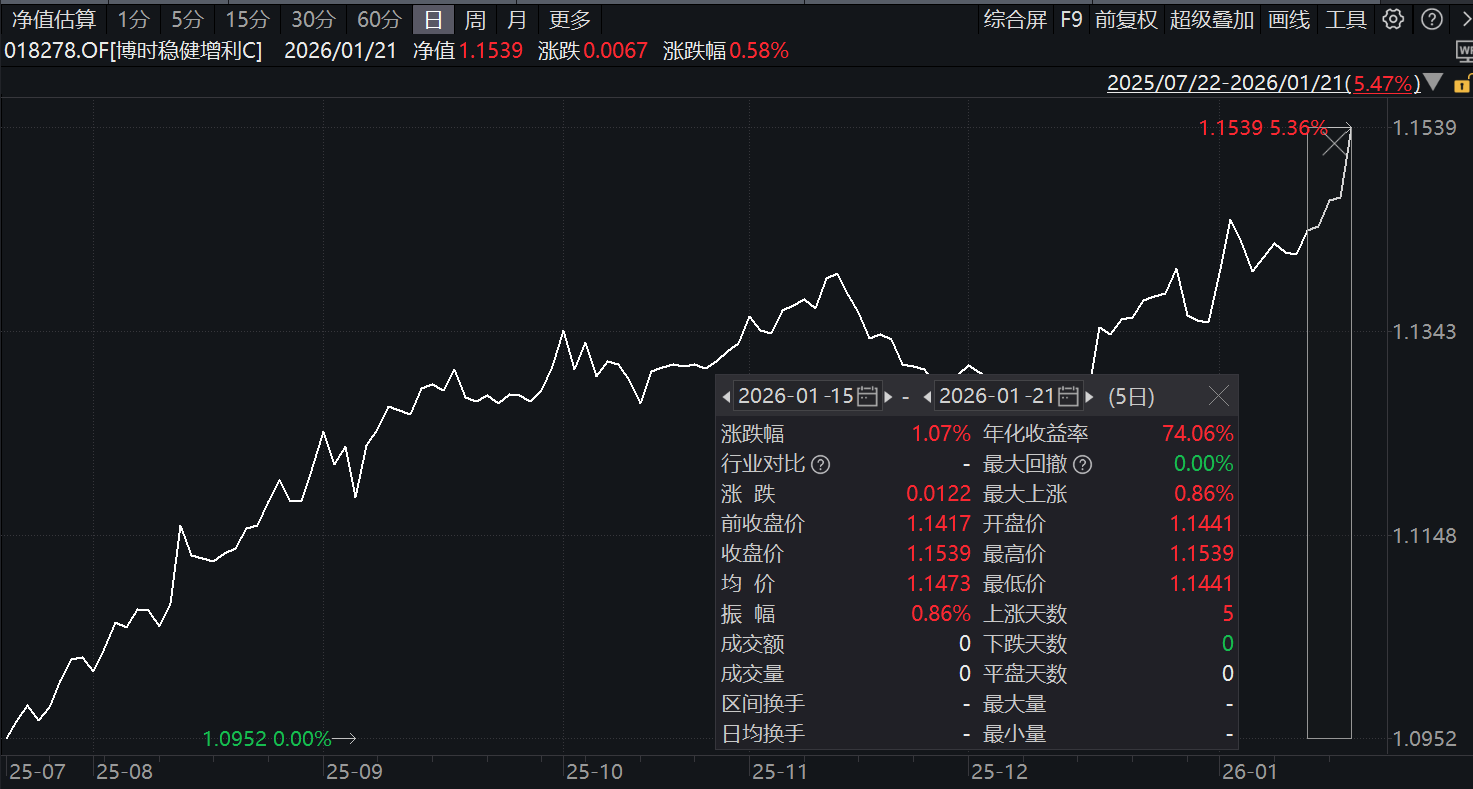The image size is (1473, 789).
Task: Select the 月 monthly period tab
Action: [x=517, y=19]
